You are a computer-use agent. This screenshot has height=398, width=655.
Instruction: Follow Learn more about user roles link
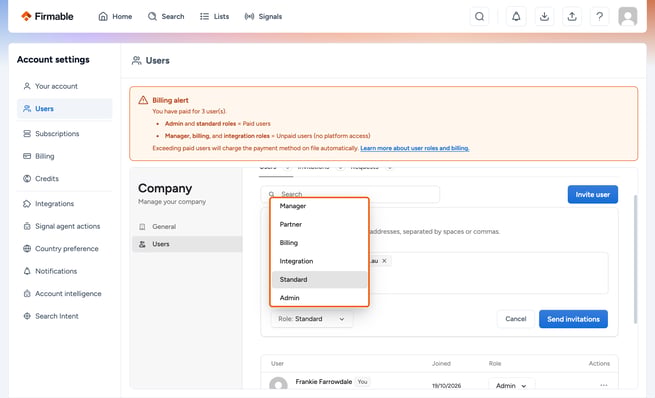click(414, 148)
